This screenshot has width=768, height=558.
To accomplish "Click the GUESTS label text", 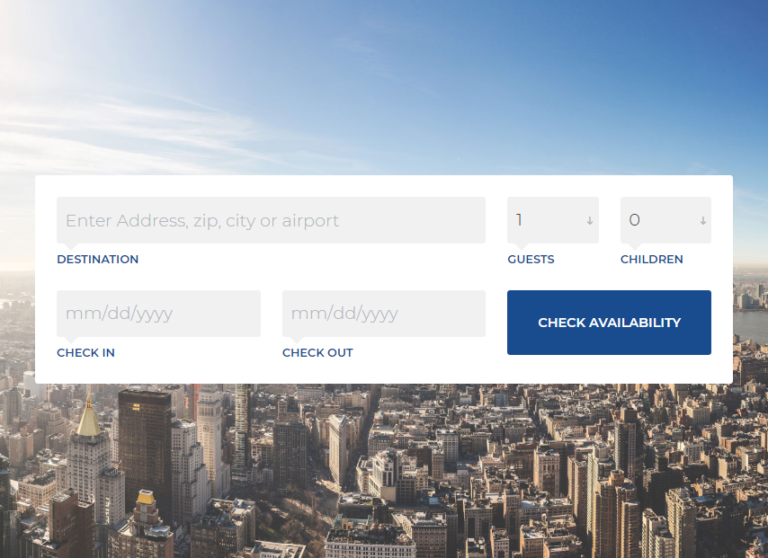I will pyautogui.click(x=531, y=259).
